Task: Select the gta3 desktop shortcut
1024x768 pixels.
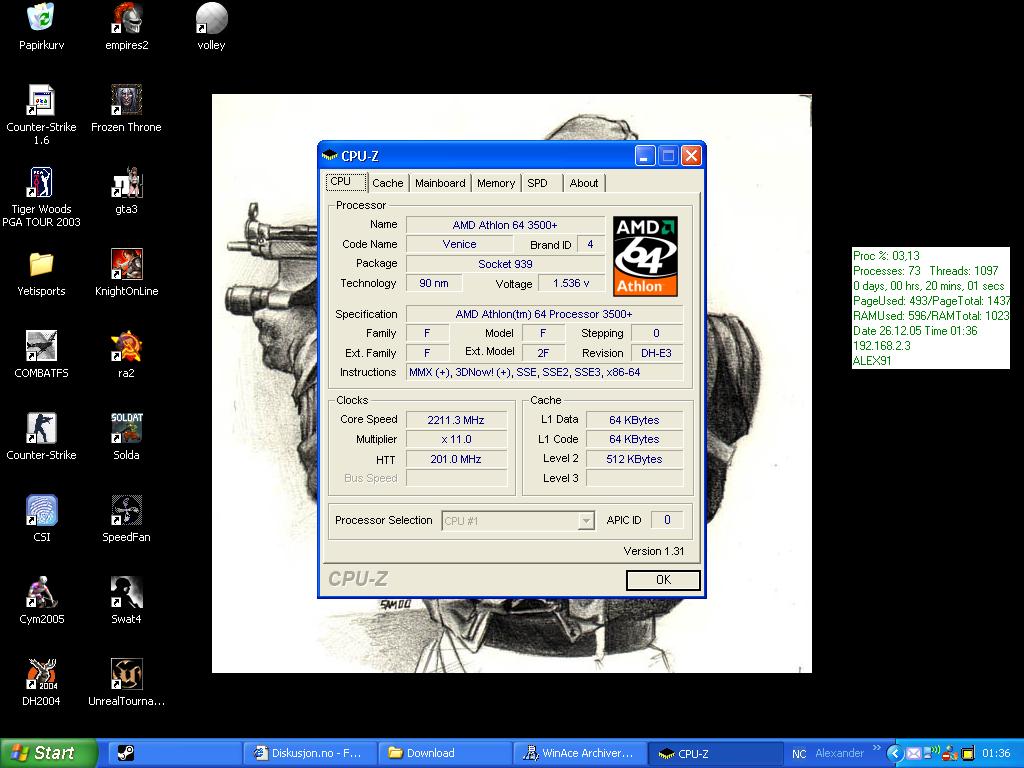Action: pos(126,191)
